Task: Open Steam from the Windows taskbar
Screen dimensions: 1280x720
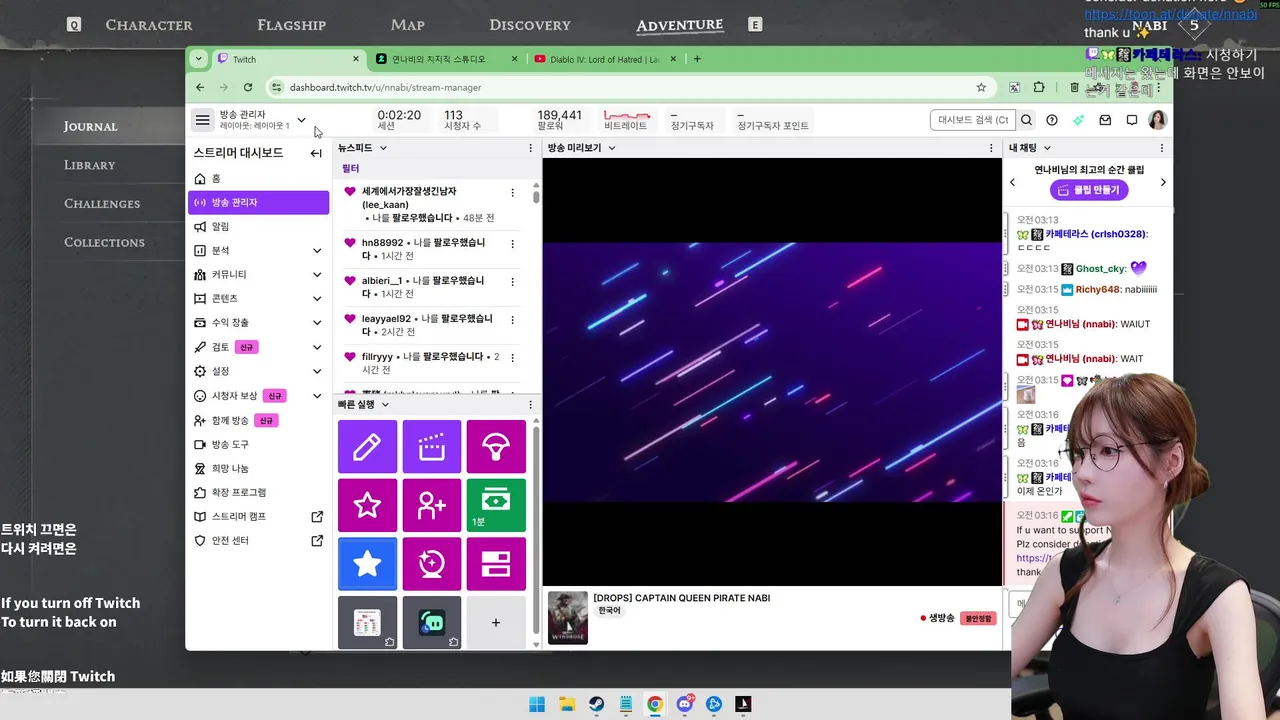Action: point(596,704)
